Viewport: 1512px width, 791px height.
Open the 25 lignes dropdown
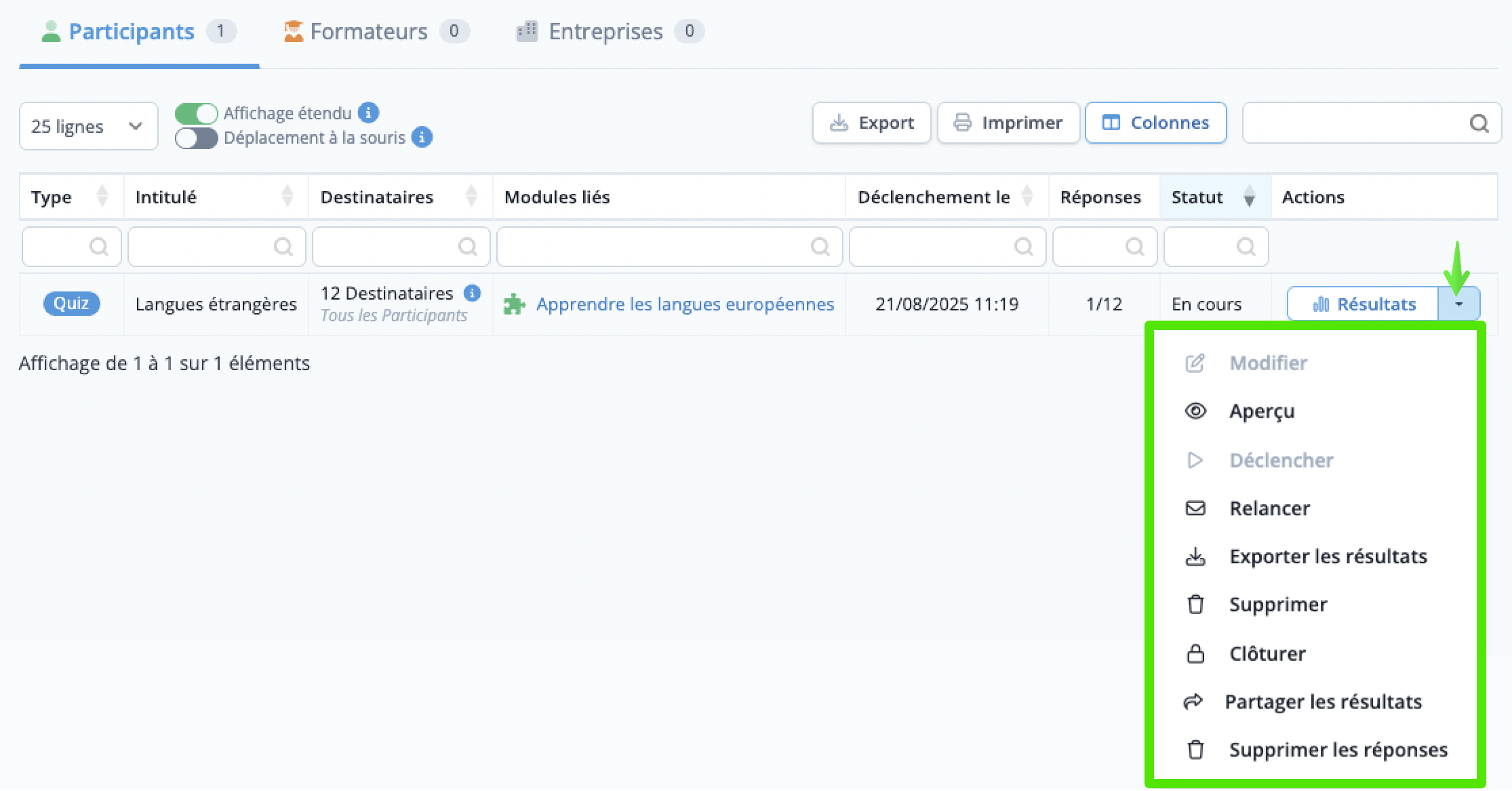[x=88, y=127]
